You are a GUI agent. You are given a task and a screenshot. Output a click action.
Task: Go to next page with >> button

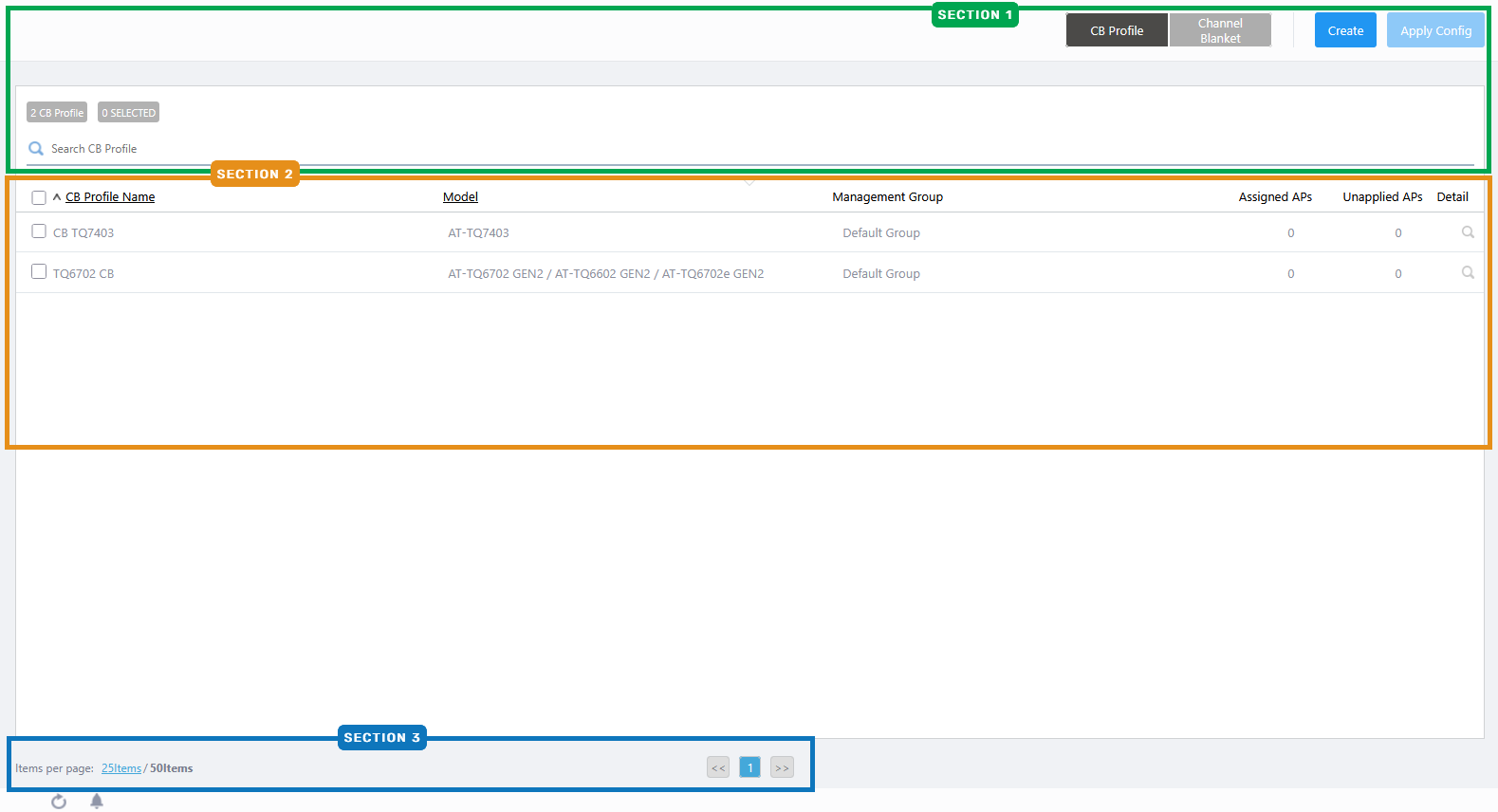click(782, 767)
